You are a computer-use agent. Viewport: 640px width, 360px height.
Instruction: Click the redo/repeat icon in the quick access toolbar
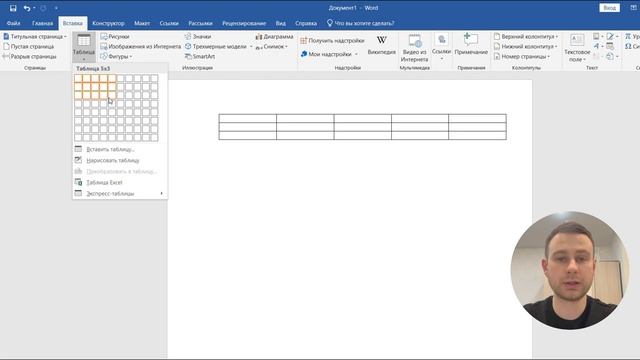pos(43,8)
